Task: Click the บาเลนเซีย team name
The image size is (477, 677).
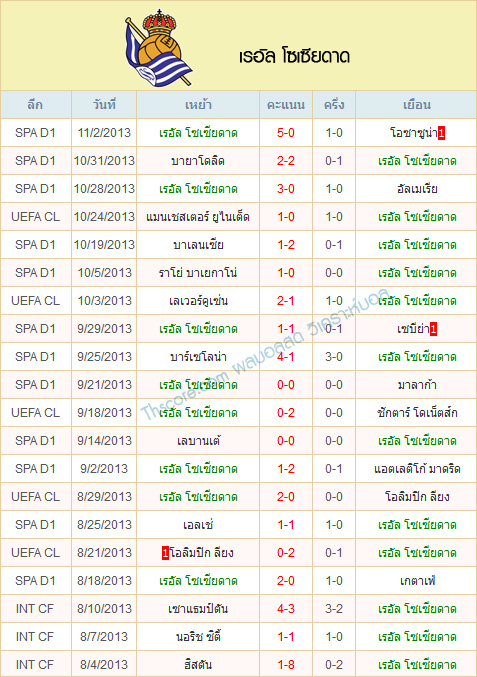Action: (x=198, y=245)
